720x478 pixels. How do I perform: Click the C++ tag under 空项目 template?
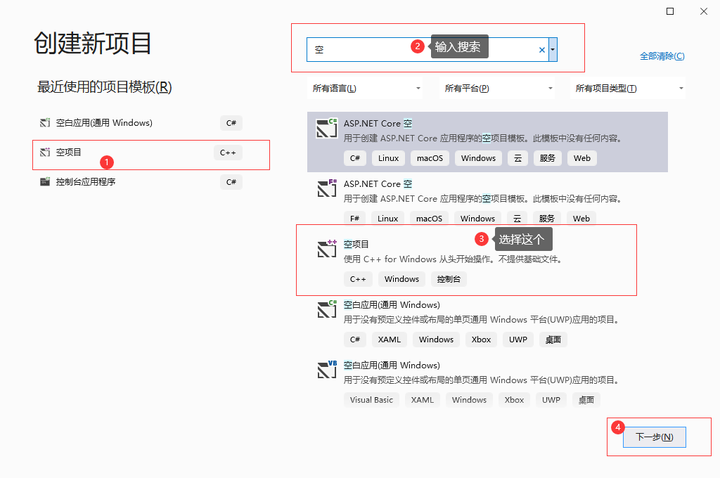[358, 279]
